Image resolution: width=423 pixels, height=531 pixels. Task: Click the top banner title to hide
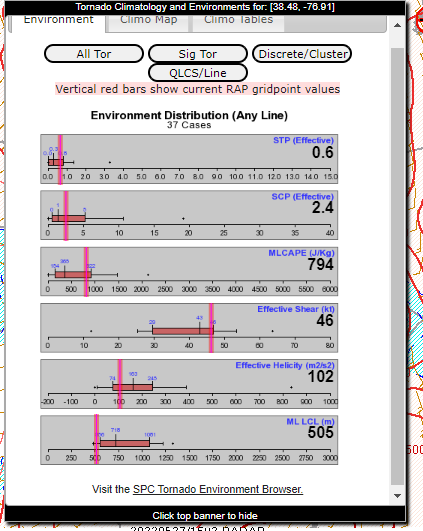[x=205, y=7]
